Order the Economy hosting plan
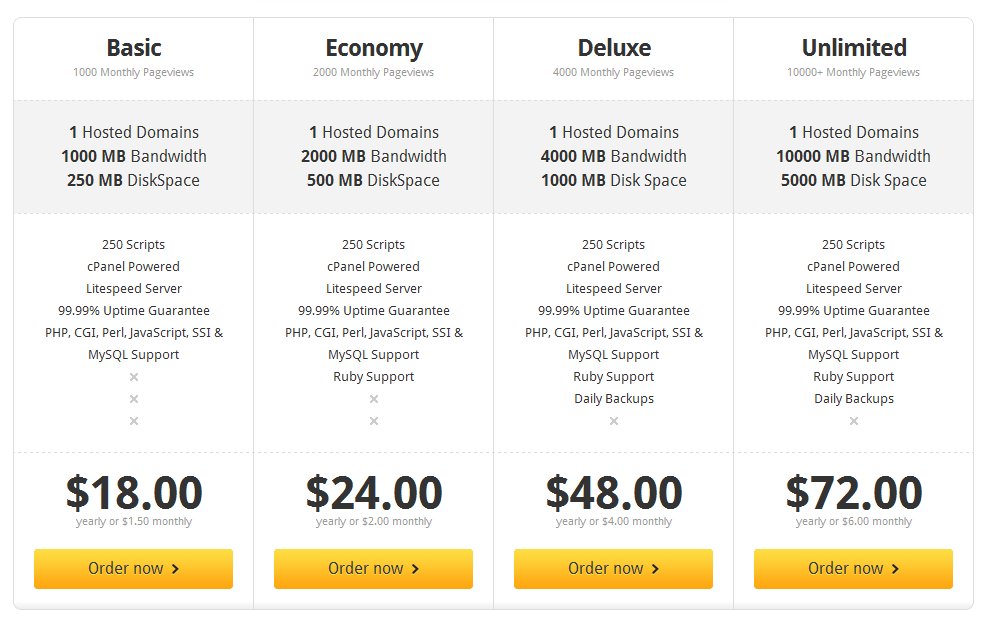 tap(373, 568)
